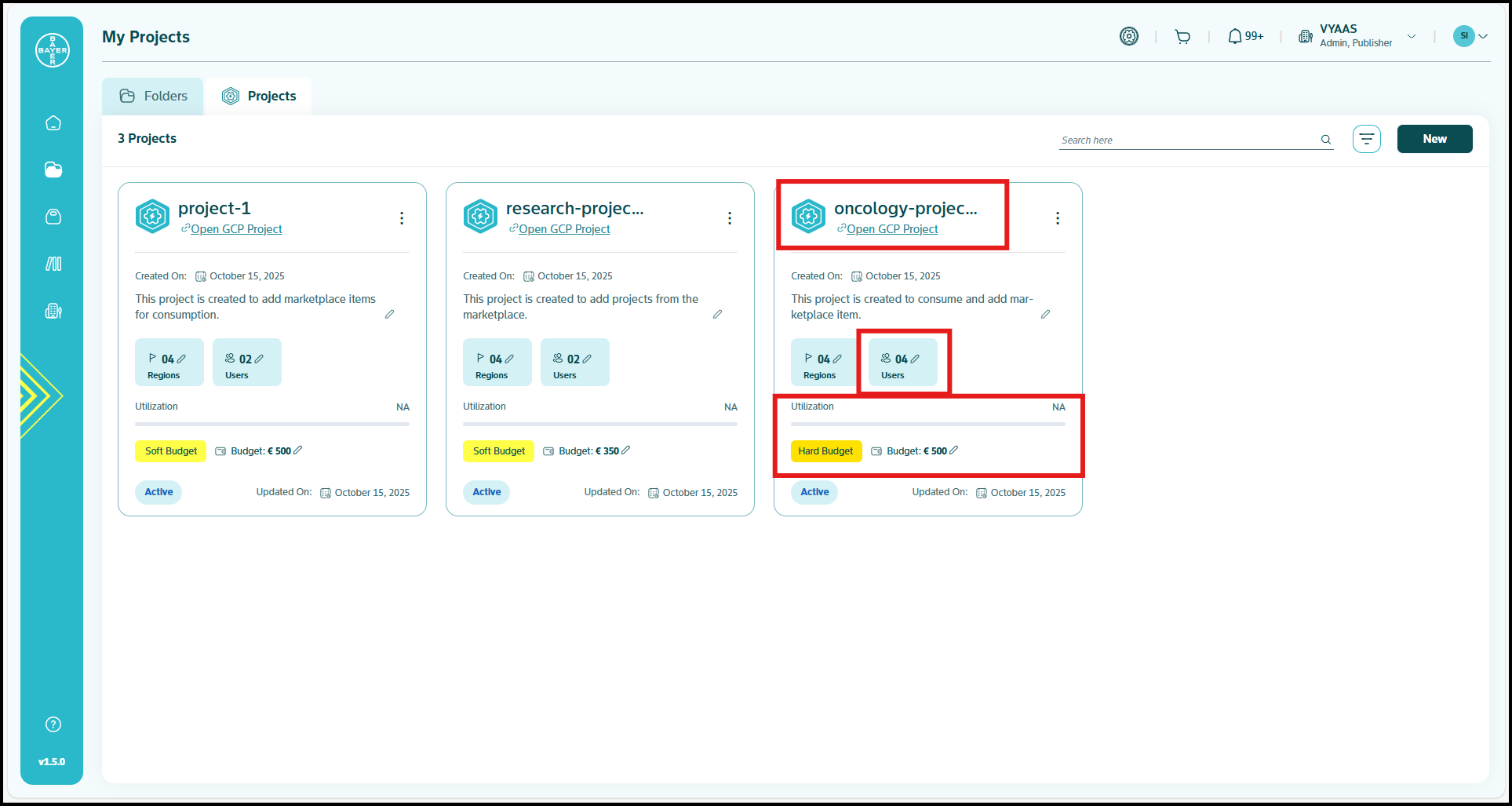Switch to the Folders tab
1512x806 pixels.
(x=154, y=97)
